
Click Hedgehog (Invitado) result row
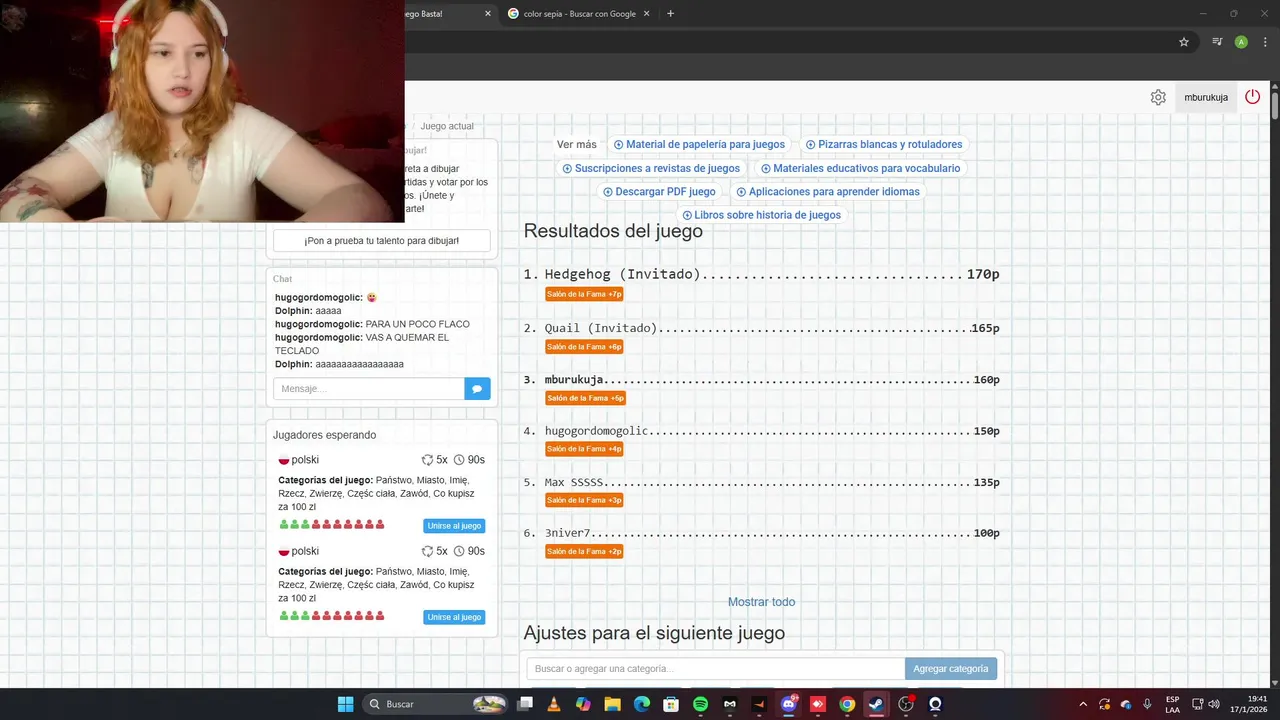point(761,274)
